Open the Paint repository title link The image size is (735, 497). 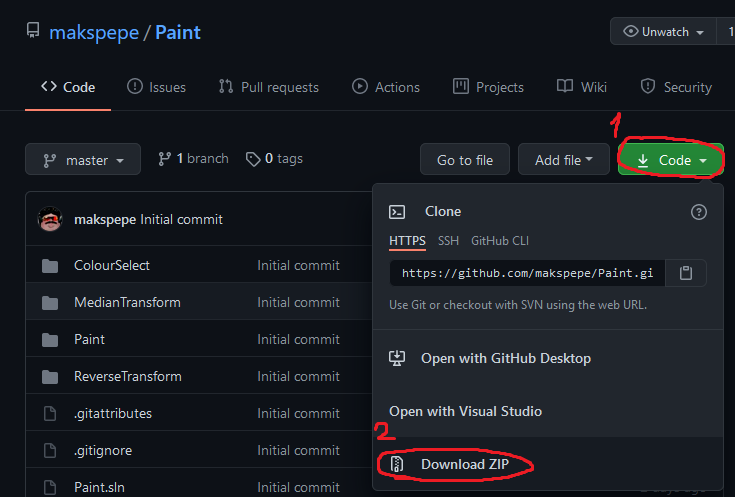(178, 32)
